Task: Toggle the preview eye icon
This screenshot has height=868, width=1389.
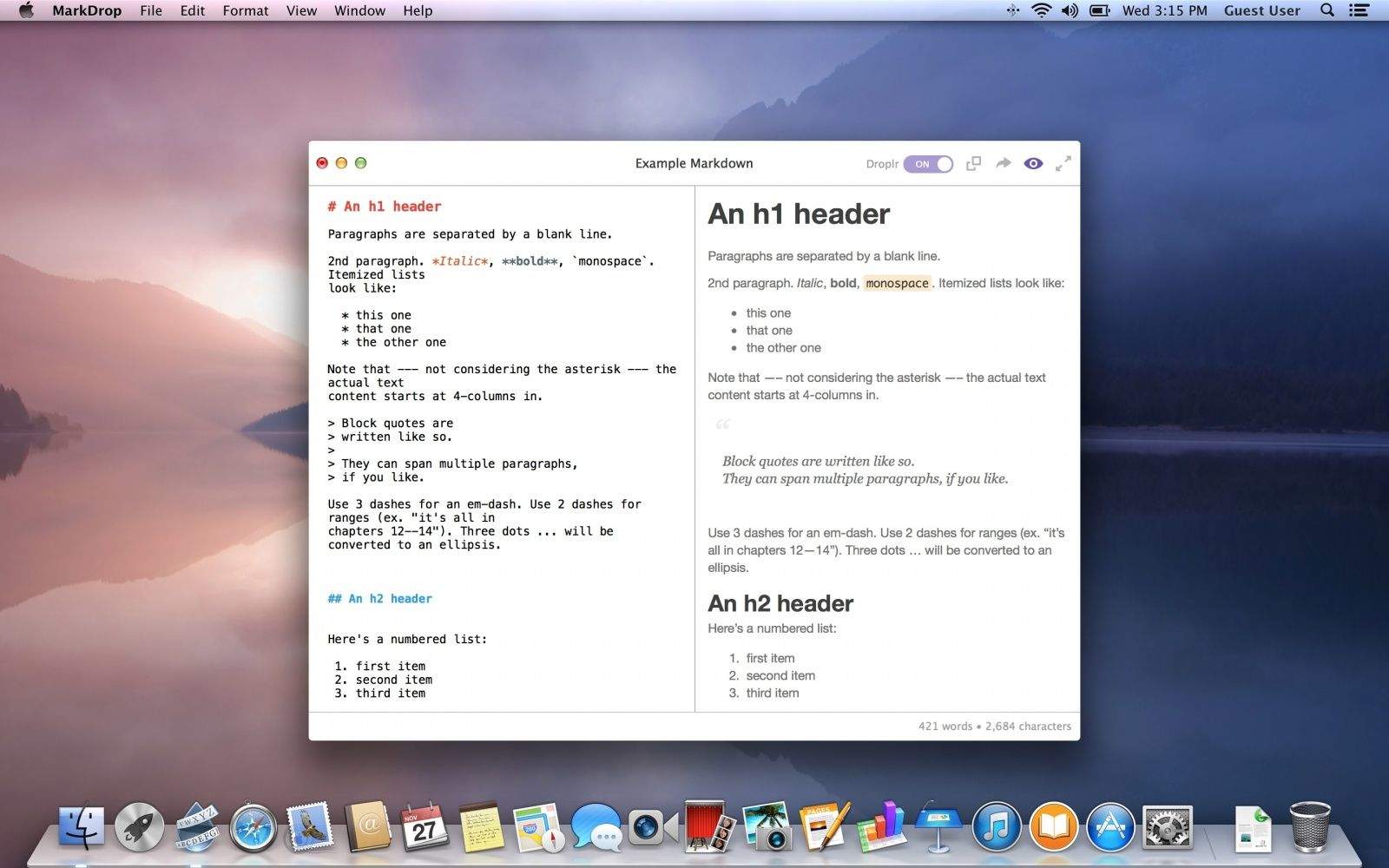Action: [1033, 163]
